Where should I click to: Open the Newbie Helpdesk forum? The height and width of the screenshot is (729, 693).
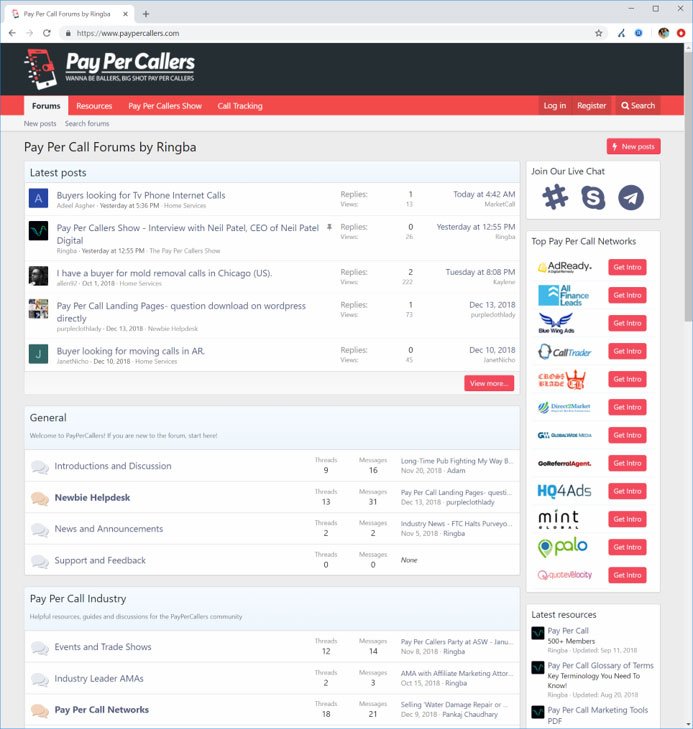(92, 497)
